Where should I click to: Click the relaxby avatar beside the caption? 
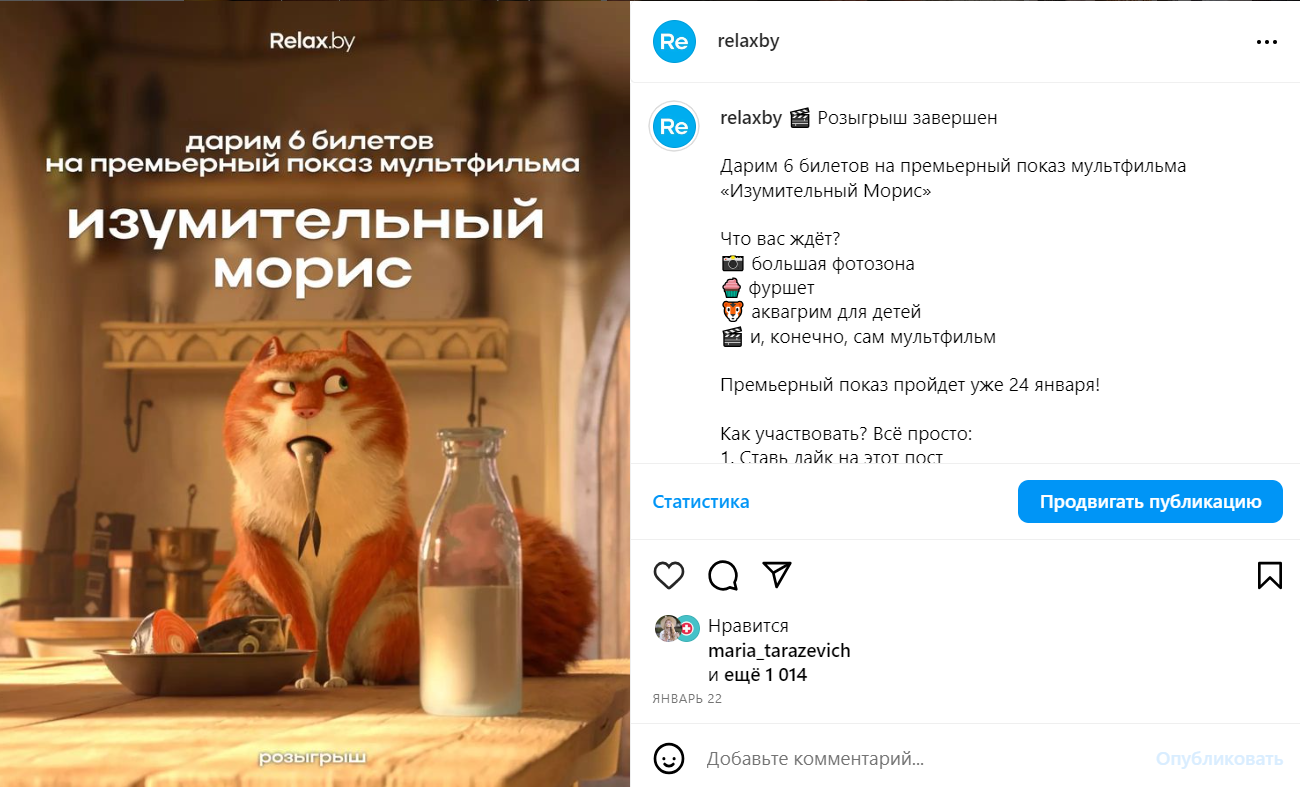674,127
